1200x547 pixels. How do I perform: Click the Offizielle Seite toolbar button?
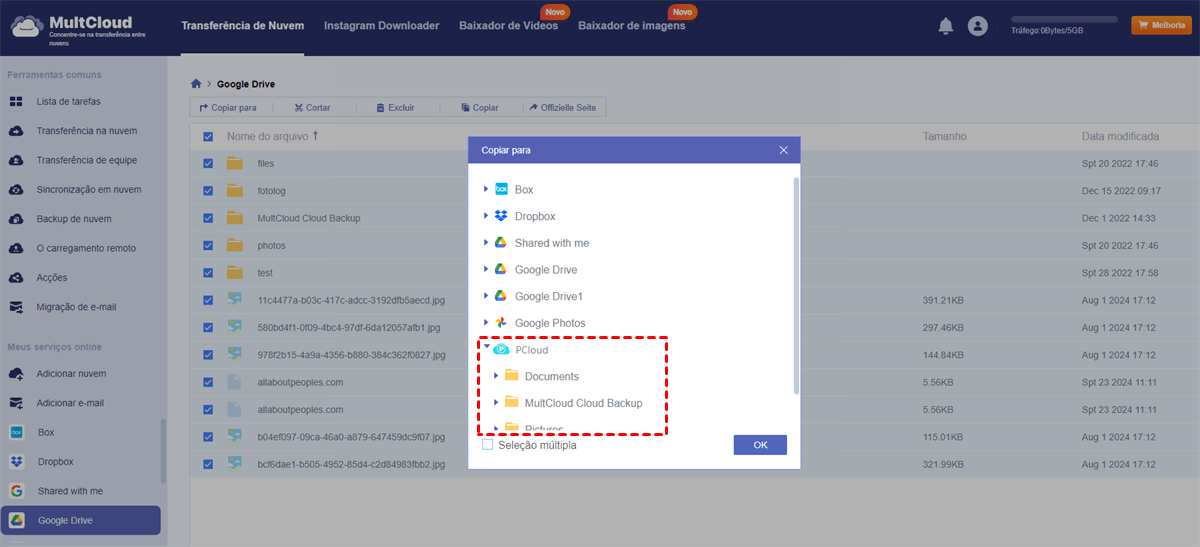coord(562,107)
